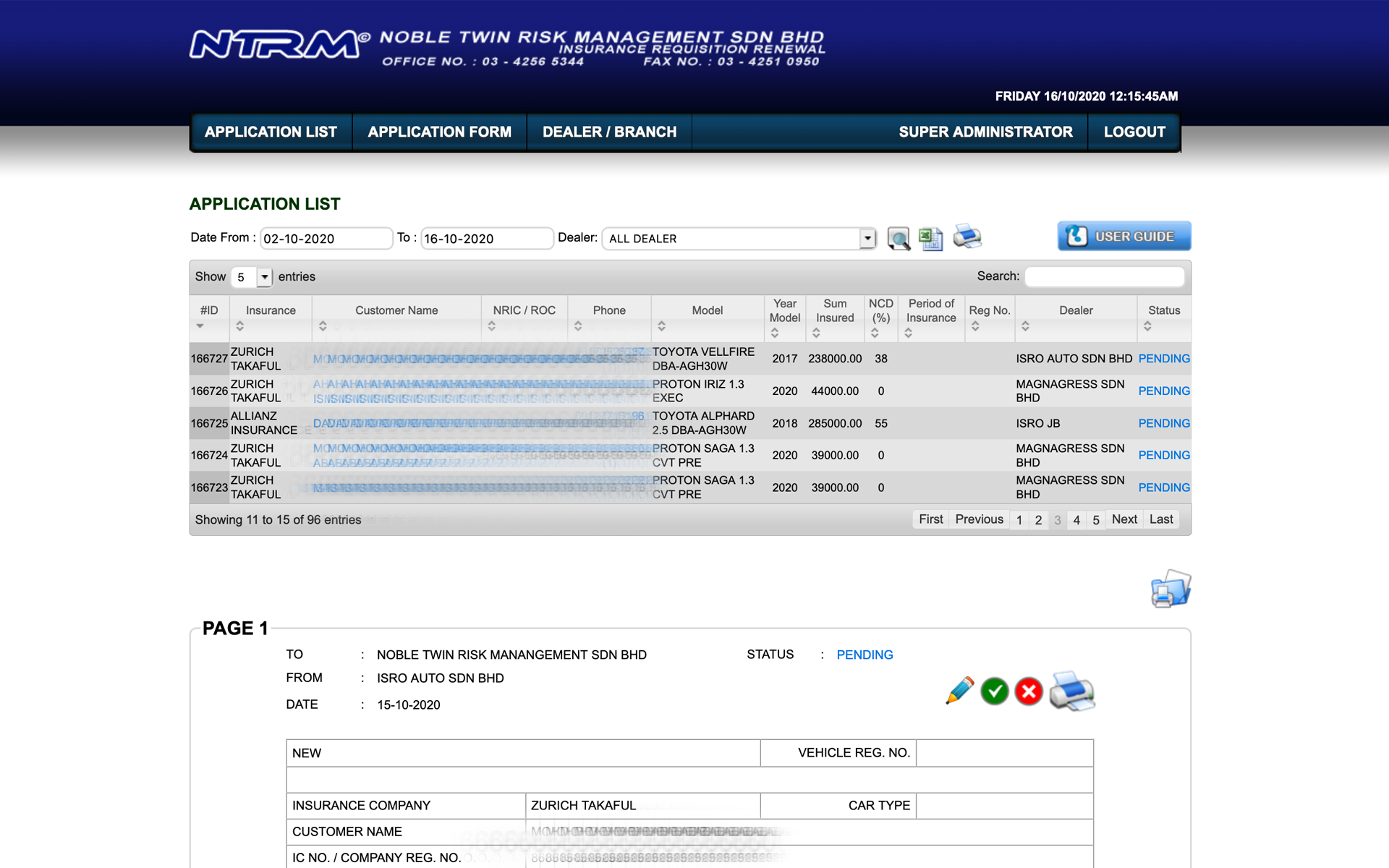Click the NTRM logo
The height and width of the screenshot is (868, 1389).
pos(279,45)
